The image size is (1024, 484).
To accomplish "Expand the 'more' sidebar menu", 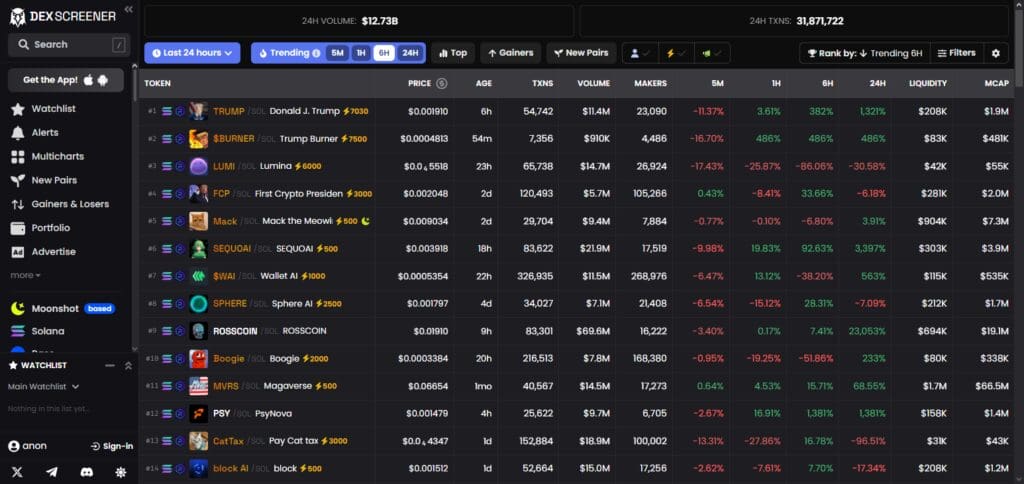I will coord(25,276).
